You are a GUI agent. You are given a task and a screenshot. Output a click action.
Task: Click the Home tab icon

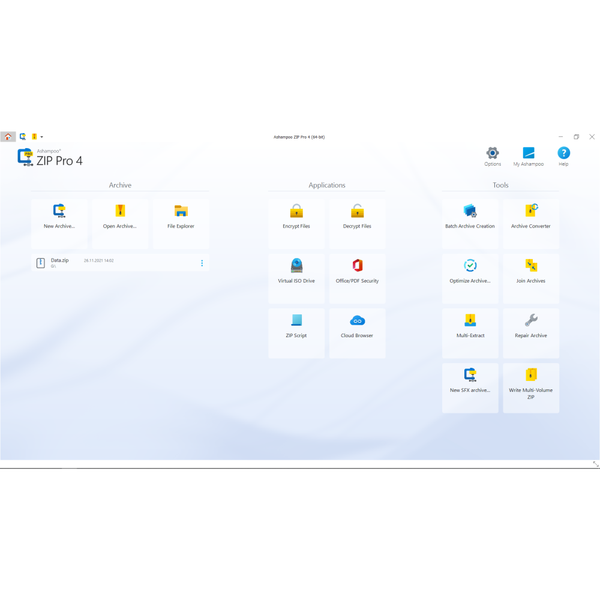(8, 137)
